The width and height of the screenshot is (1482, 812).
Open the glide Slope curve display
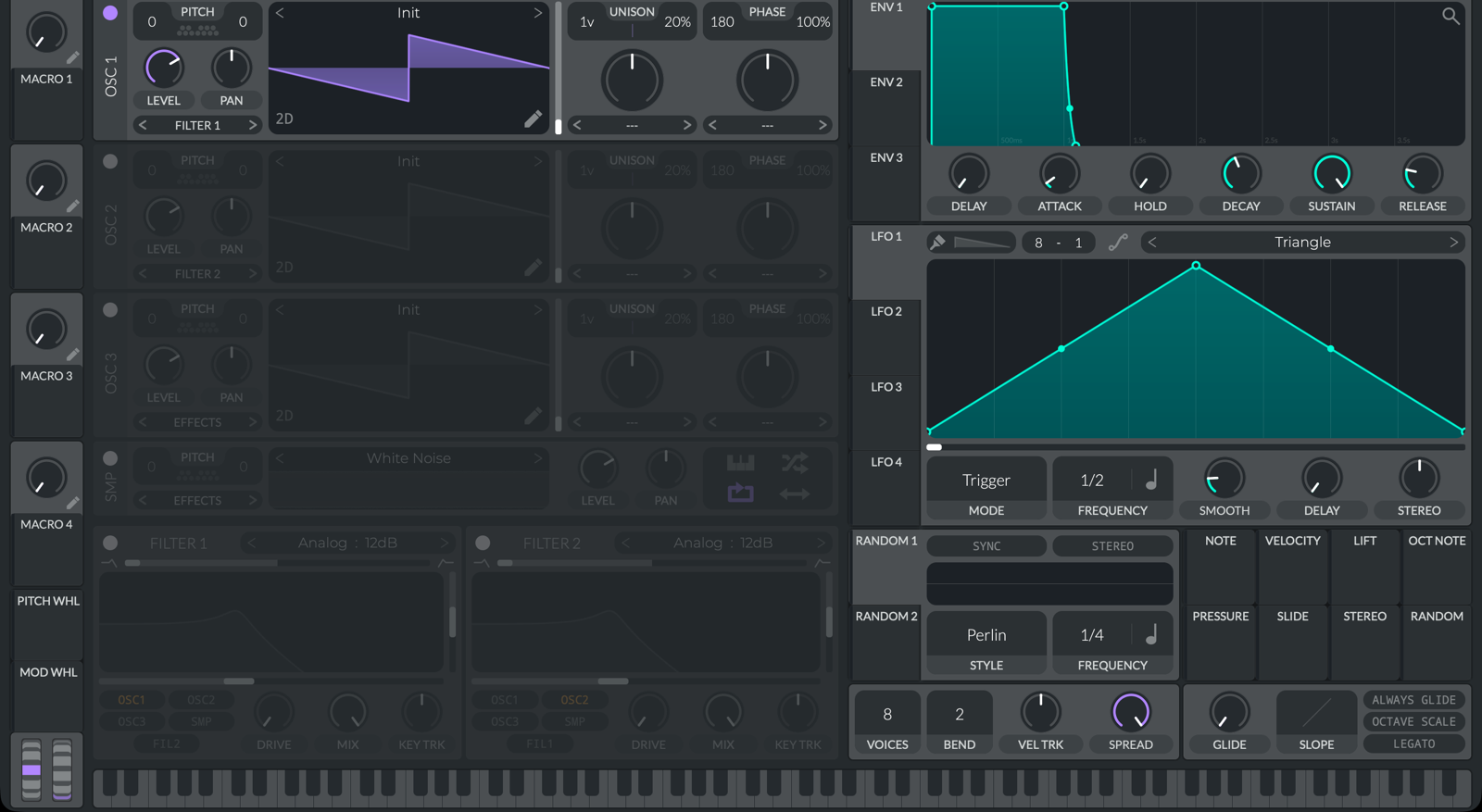[1316, 713]
